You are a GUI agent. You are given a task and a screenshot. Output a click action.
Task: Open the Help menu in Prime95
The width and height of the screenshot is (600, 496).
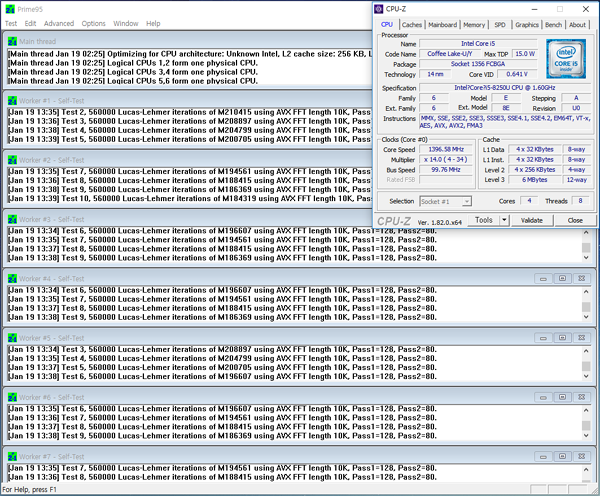(153, 23)
